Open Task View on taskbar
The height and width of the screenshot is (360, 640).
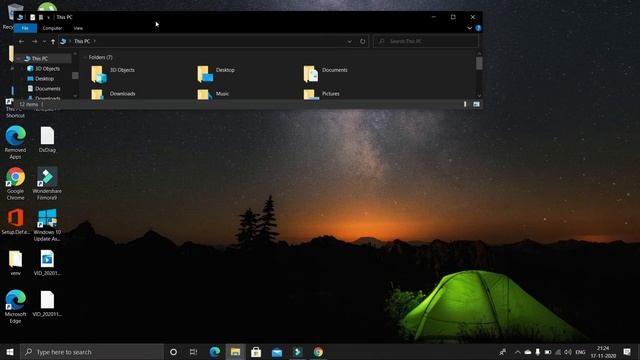193,352
